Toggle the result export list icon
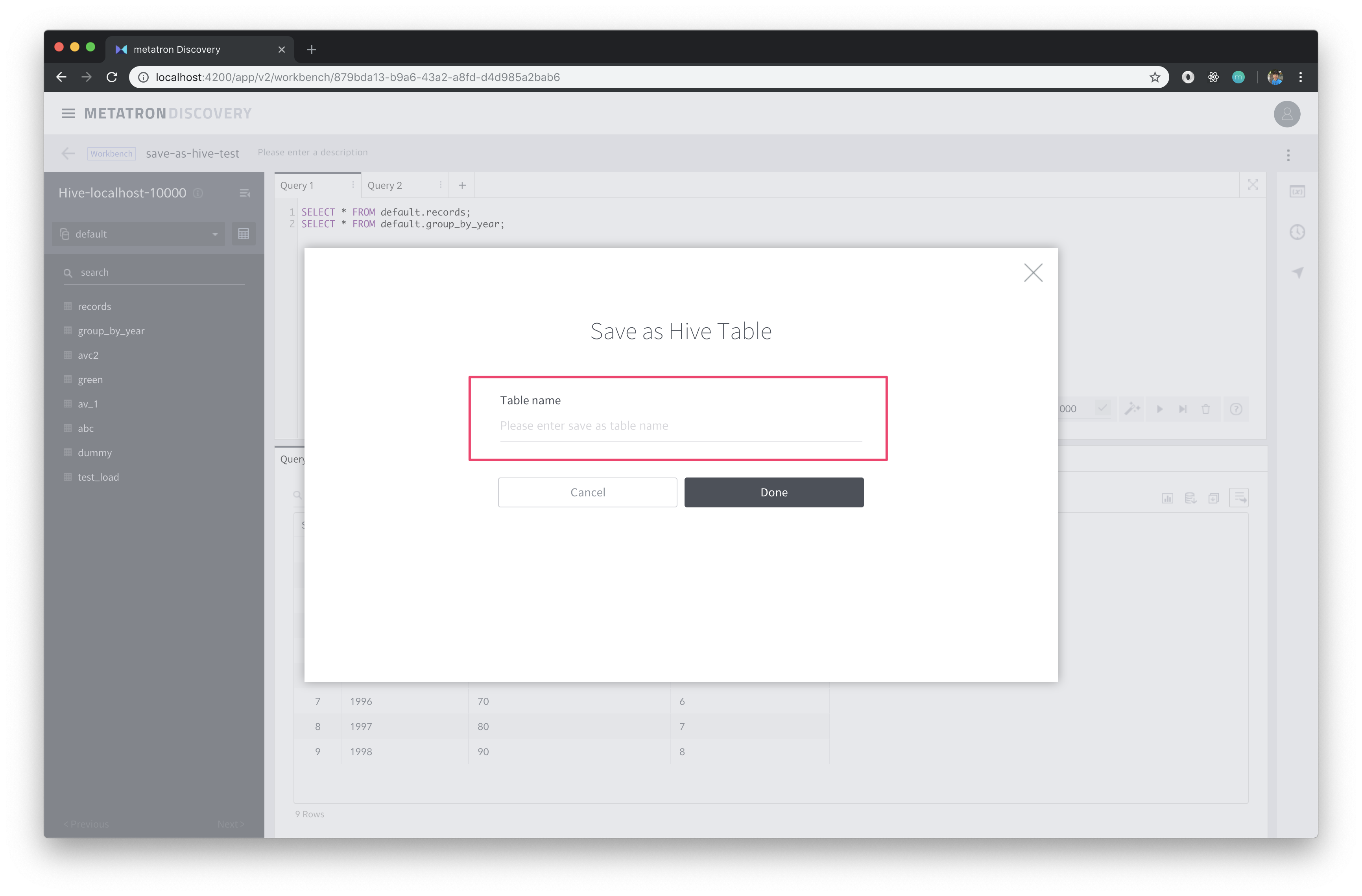Image resolution: width=1362 pixels, height=896 pixels. 1239,498
